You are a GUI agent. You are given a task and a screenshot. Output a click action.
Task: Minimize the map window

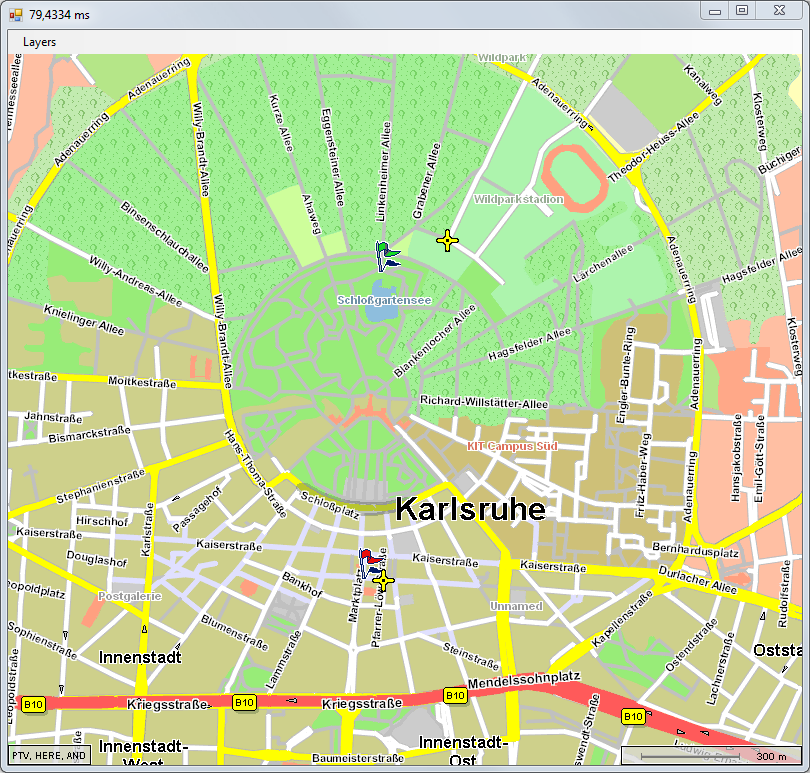pos(715,11)
